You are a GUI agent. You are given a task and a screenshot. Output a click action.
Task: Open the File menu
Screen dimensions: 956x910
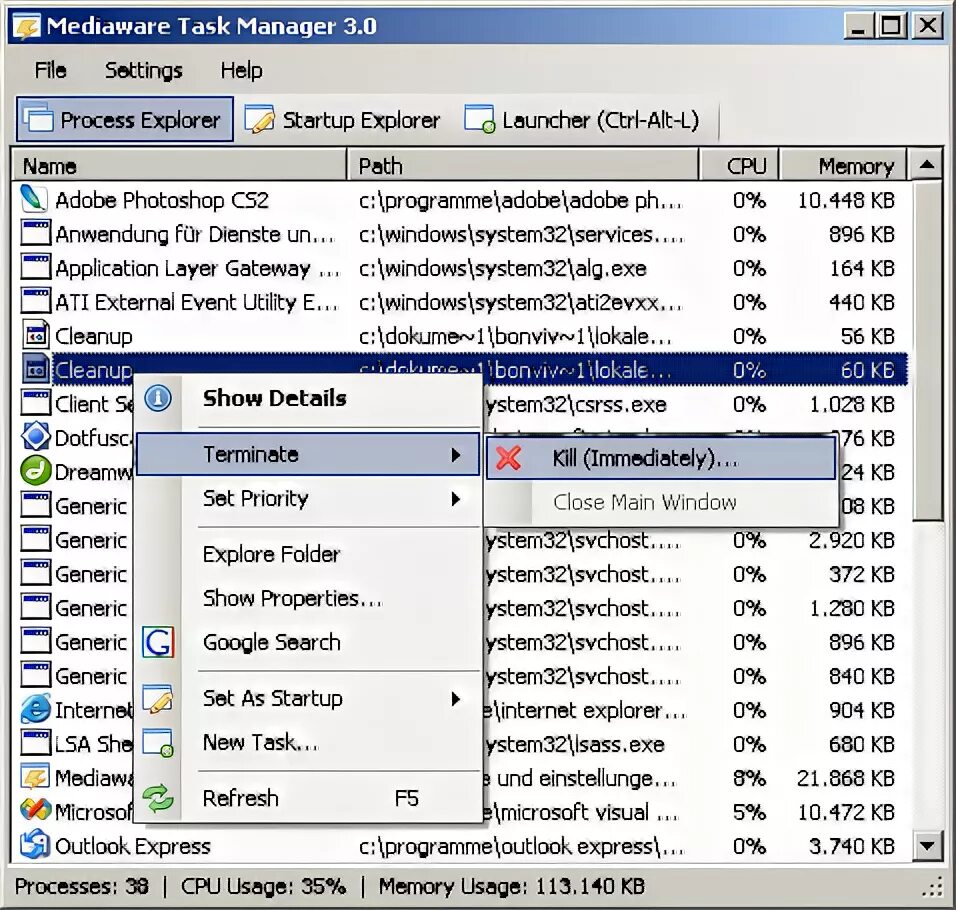point(51,71)
